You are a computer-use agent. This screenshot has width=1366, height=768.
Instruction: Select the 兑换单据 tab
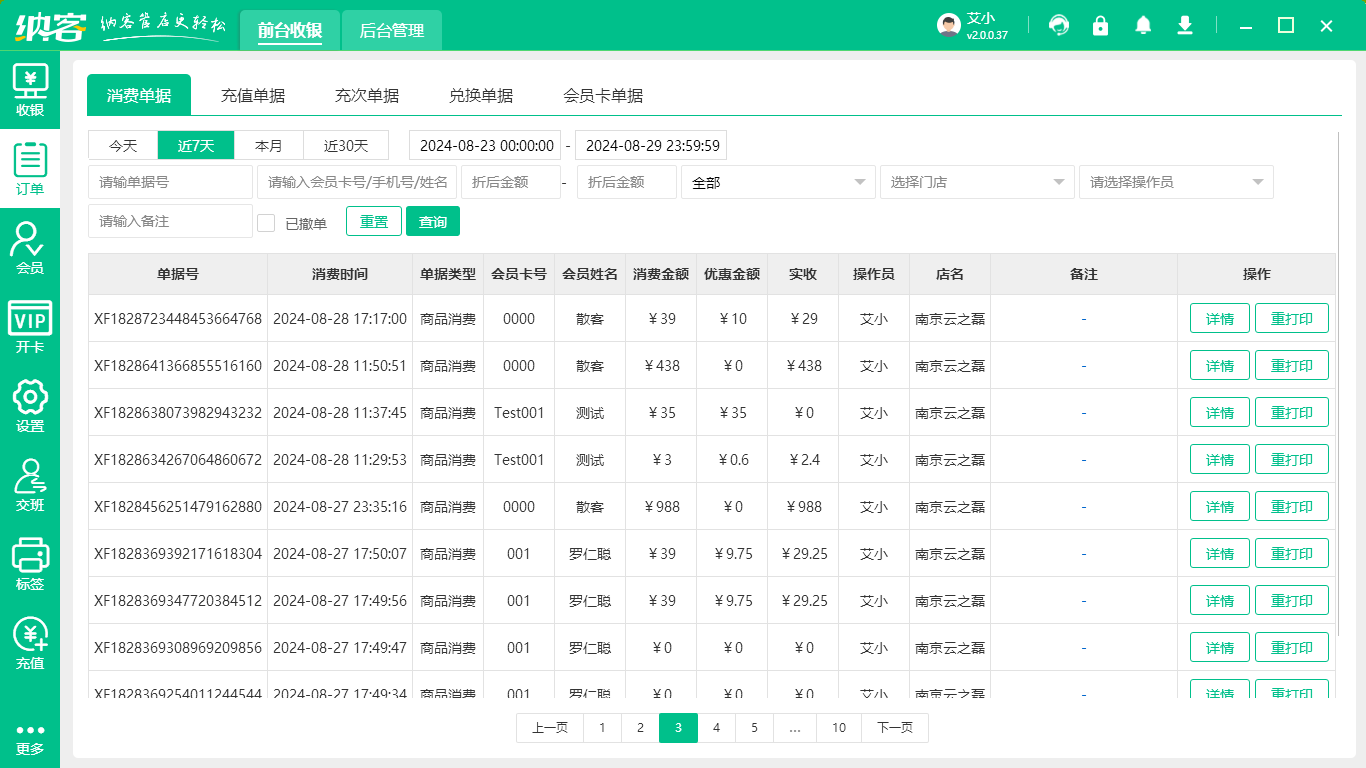coord(481,96)
